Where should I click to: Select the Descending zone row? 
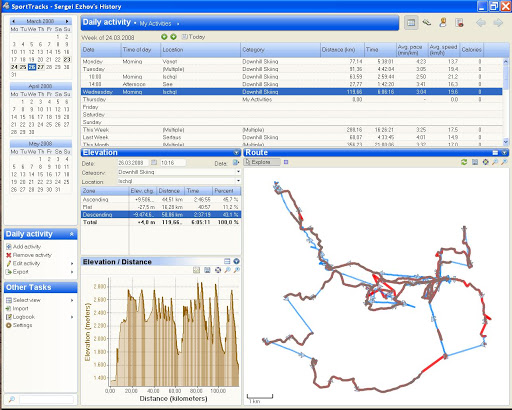(161, 214)
